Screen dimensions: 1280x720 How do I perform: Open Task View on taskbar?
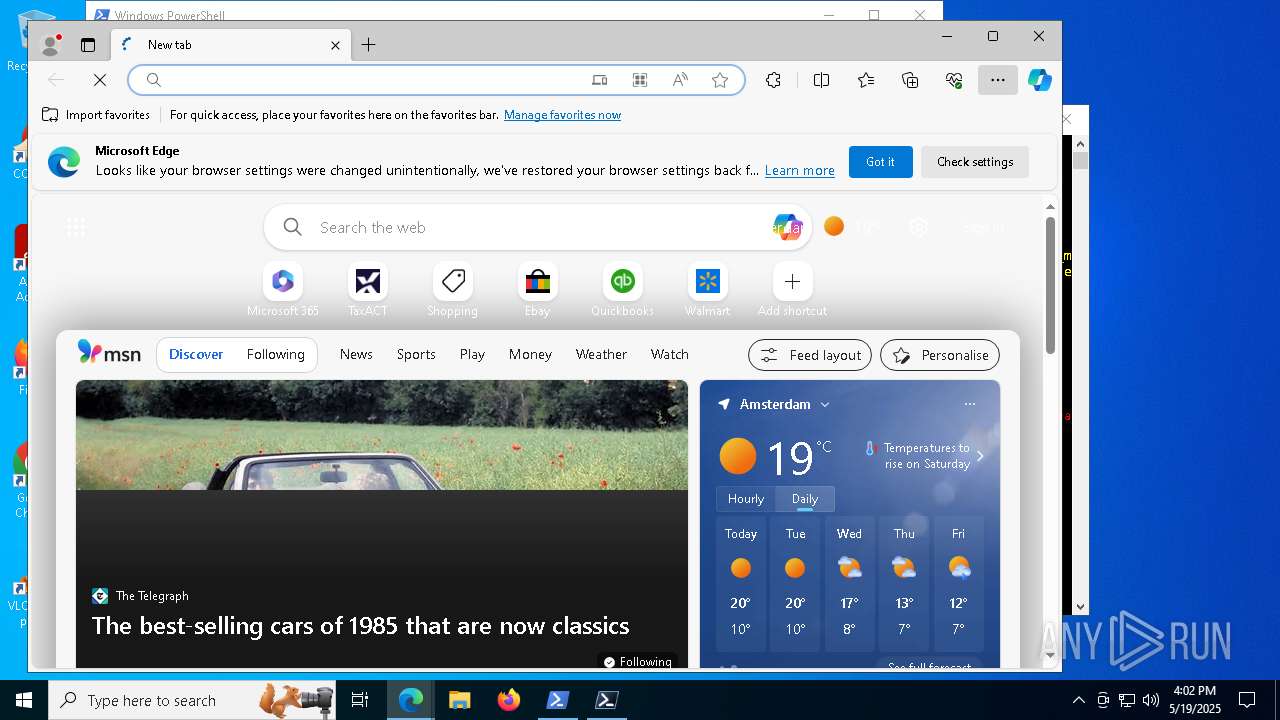(360, 700)
